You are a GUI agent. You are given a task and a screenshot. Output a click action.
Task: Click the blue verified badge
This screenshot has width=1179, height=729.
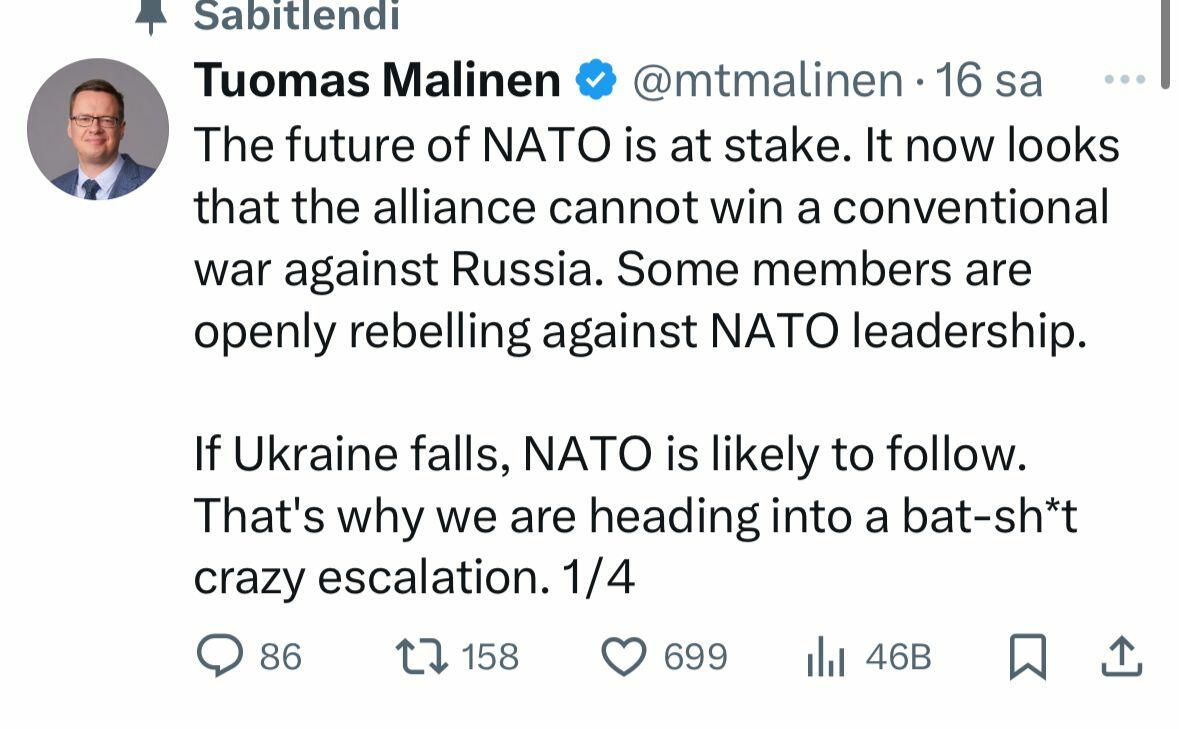click(x=596, y=80)
